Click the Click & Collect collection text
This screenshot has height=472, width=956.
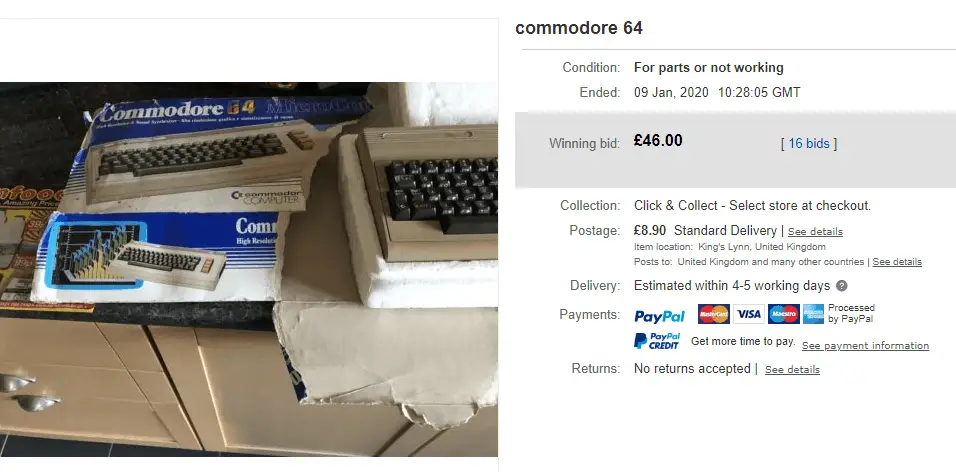(752, 206)
